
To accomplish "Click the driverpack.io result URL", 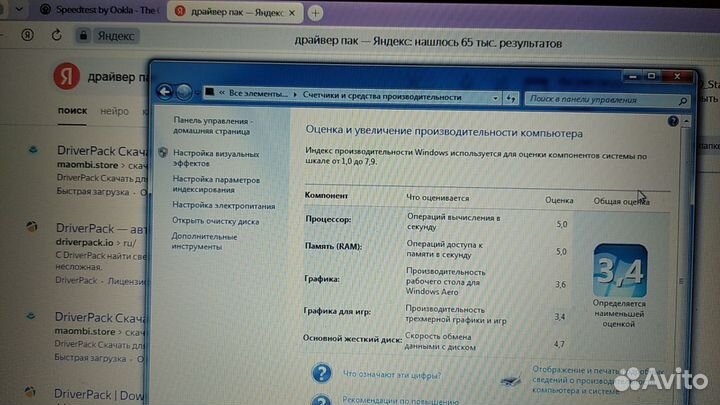I will [96, 242].
